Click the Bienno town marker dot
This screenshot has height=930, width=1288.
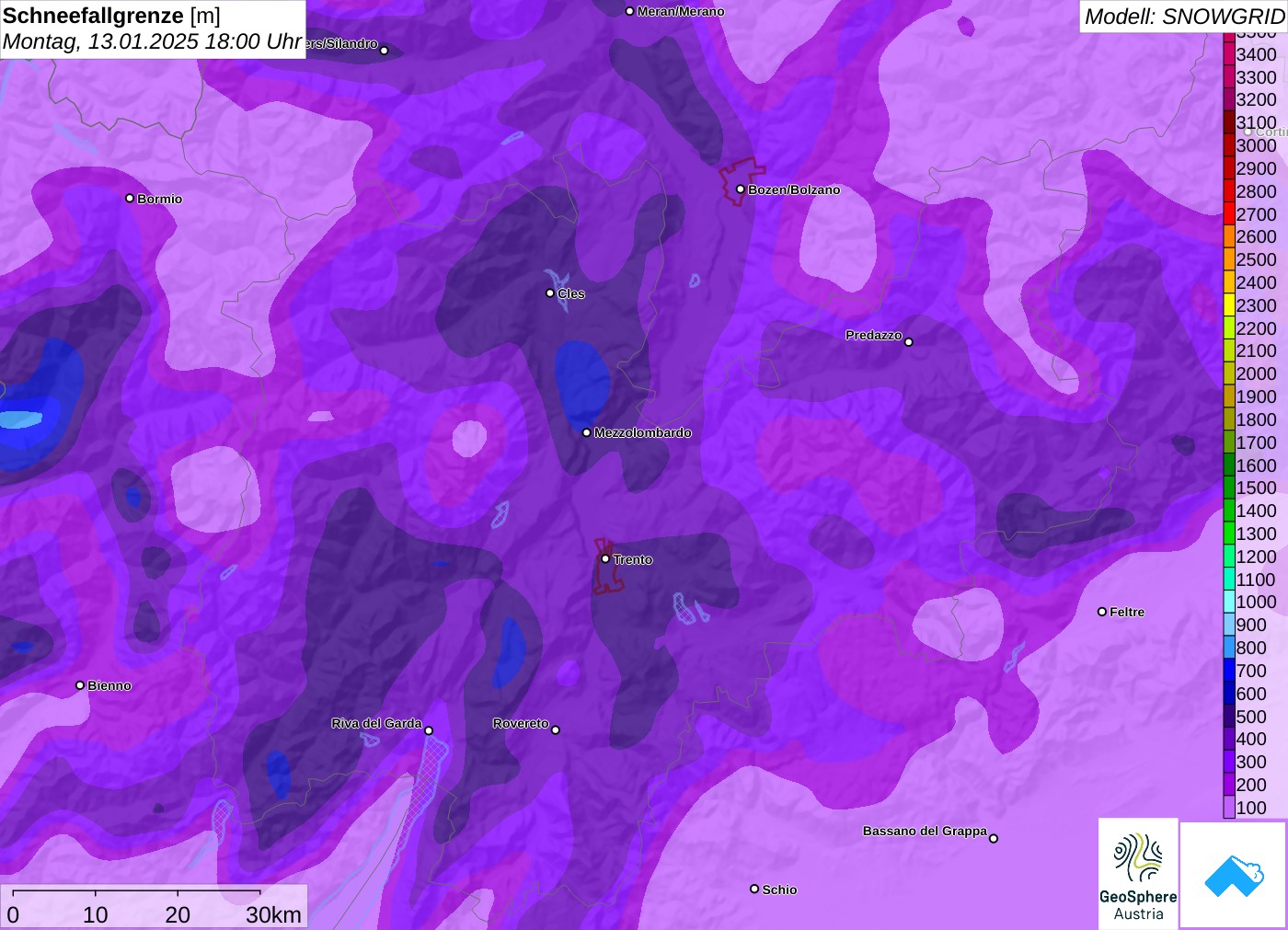80,685
